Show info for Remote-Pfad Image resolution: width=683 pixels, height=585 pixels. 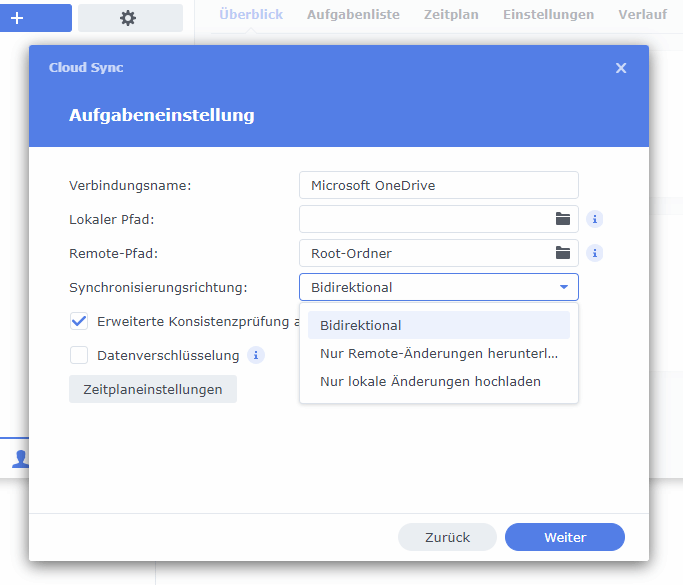point(595,253)
